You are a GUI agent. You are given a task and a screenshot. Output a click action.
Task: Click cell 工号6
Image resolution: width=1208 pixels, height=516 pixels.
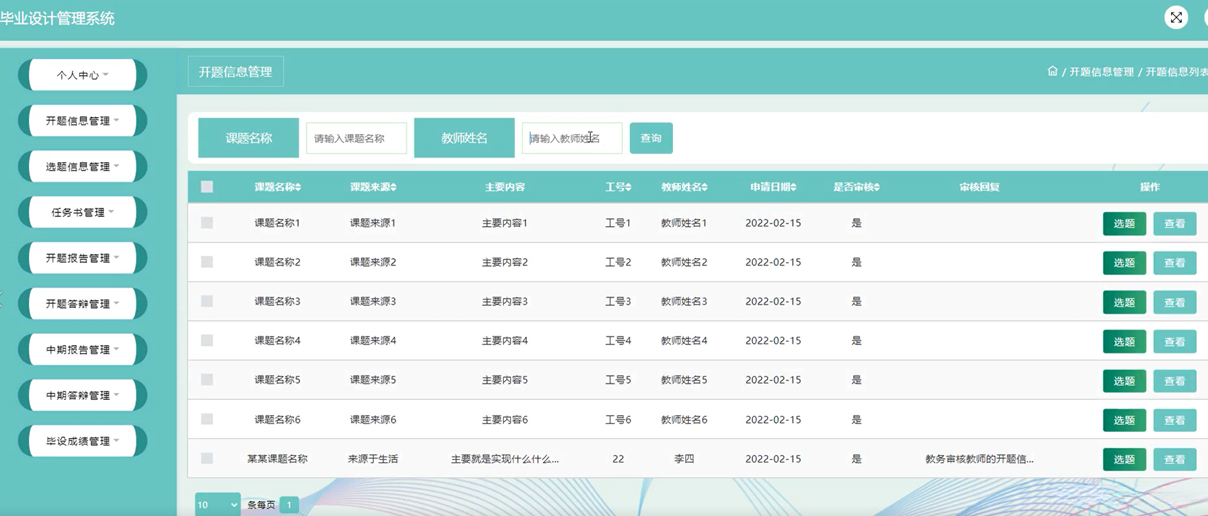point(618,419)
